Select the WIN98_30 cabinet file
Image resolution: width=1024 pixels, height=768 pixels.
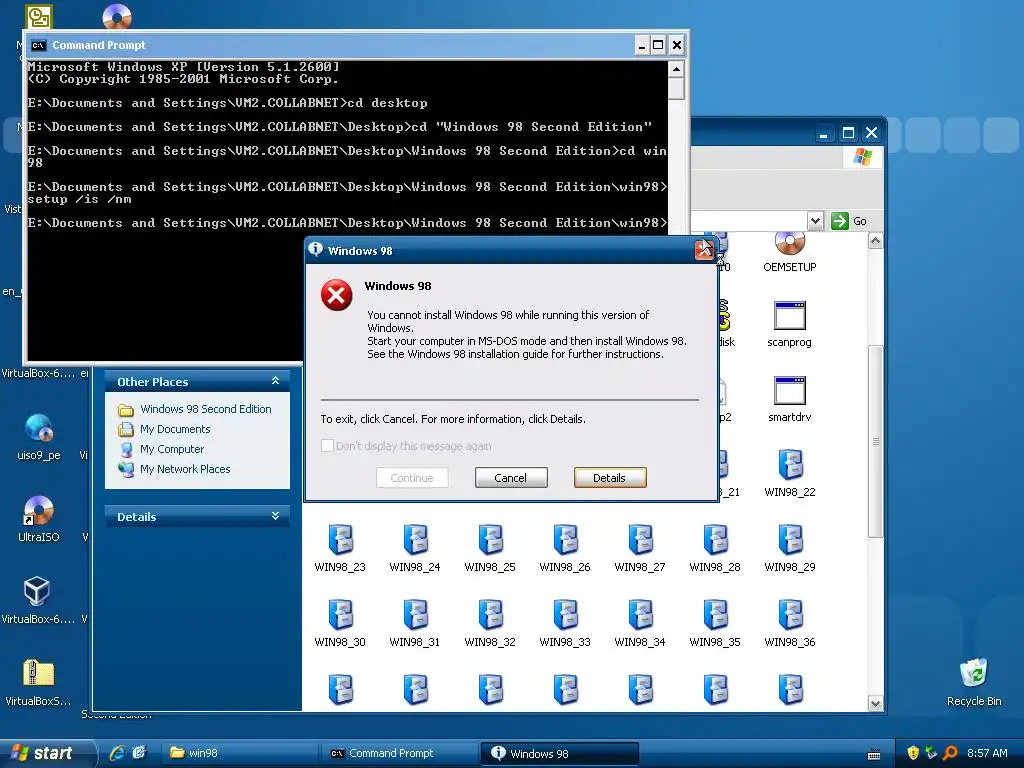click(340, 615)
